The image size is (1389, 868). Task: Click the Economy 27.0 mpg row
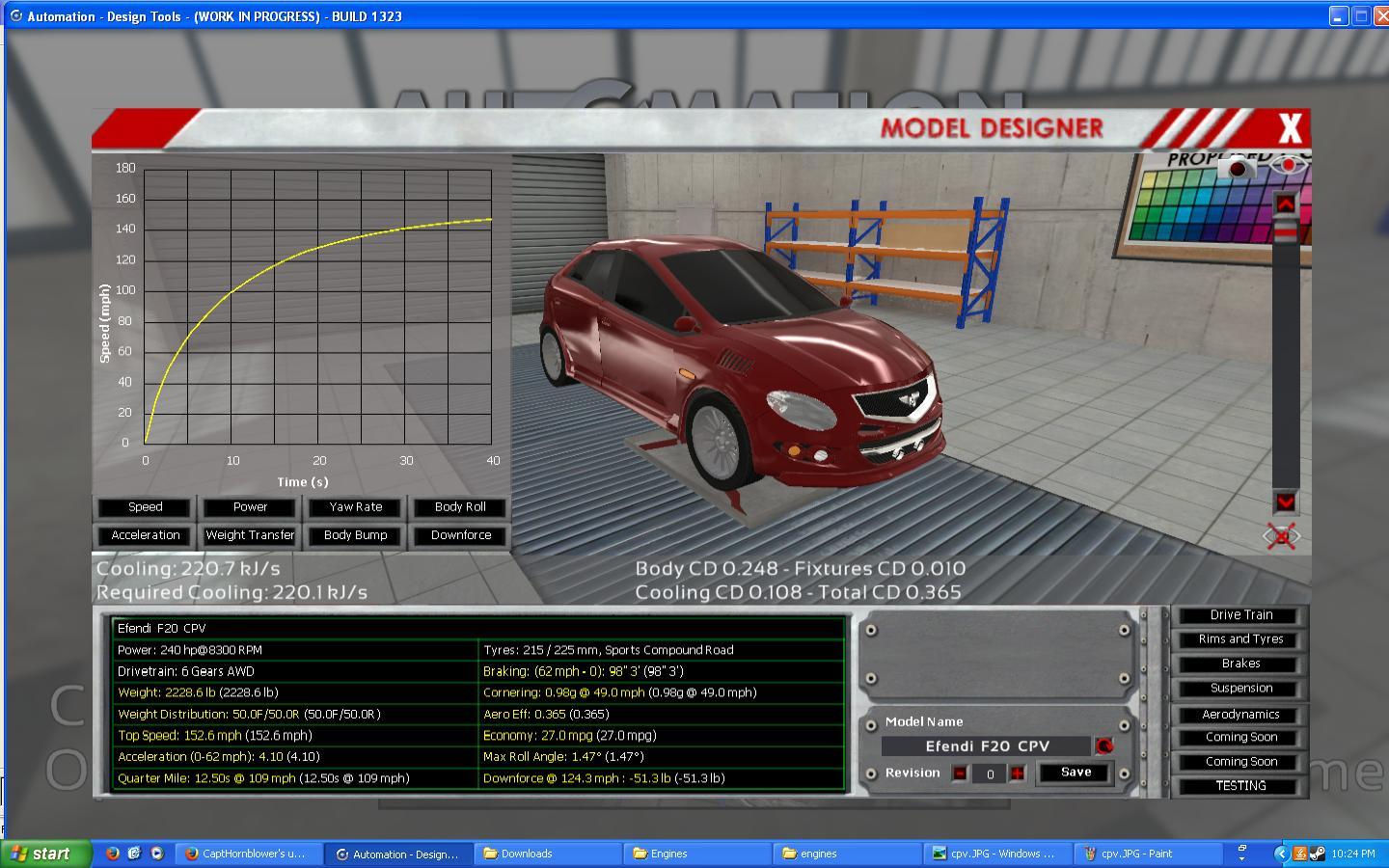(662, 735)
